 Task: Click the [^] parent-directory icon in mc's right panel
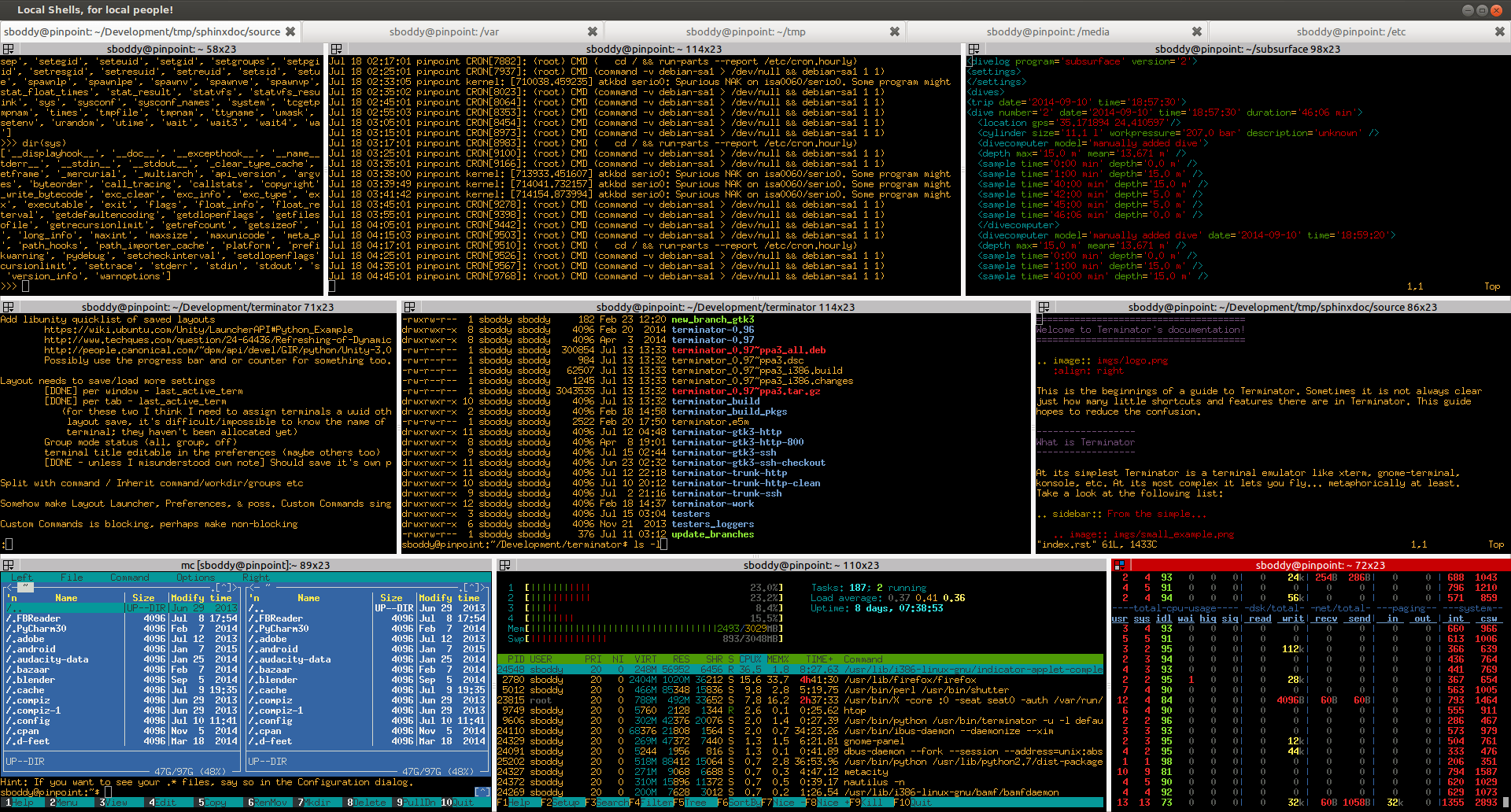pos(472,586)
